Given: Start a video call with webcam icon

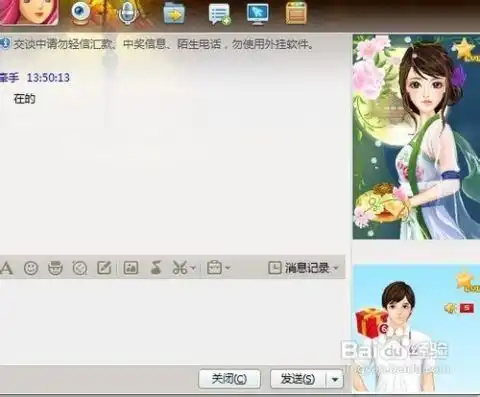Looking at the screenshot, I should 81,13.
